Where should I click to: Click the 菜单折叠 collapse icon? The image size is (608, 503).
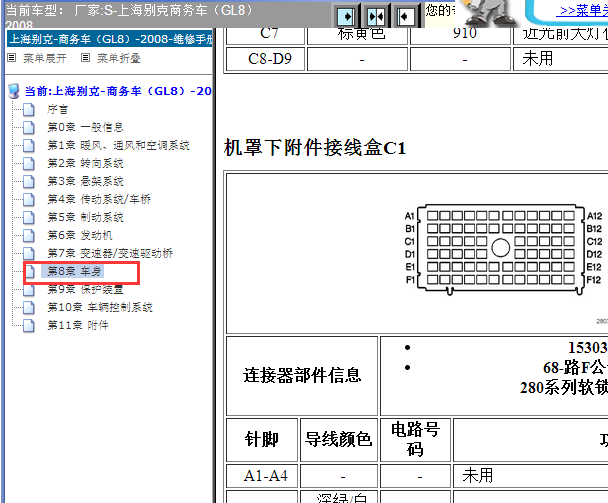pos(85,58)
